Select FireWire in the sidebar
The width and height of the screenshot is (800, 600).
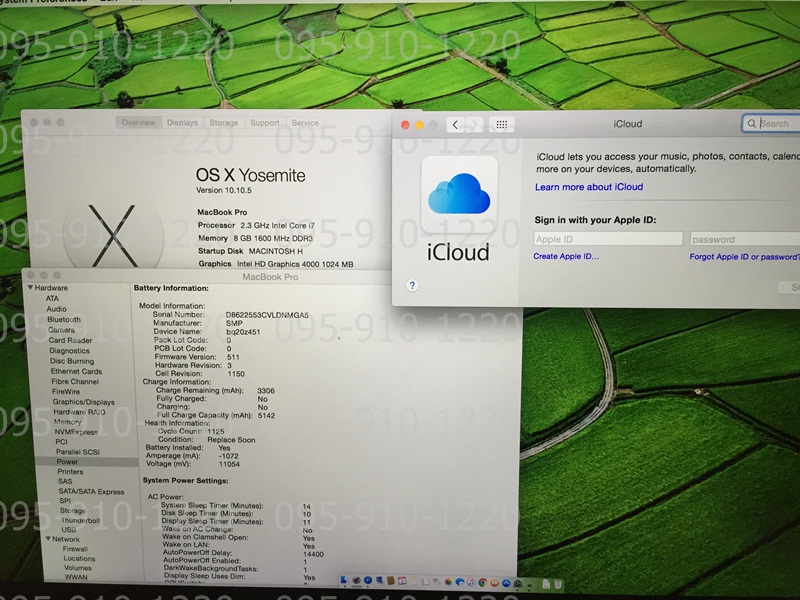66,392
